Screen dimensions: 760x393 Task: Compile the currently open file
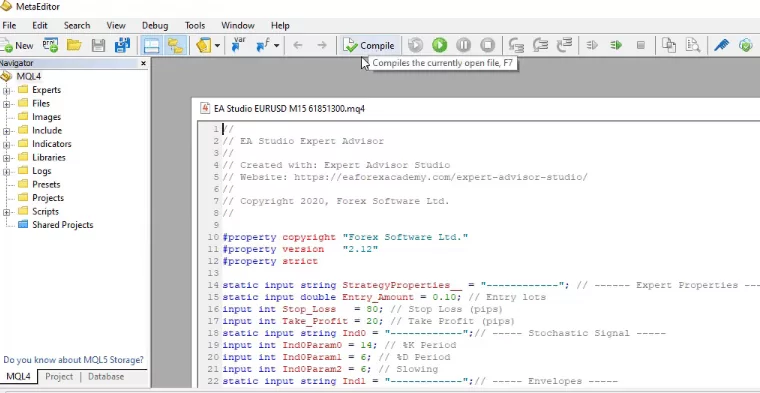tap(370, 46)
